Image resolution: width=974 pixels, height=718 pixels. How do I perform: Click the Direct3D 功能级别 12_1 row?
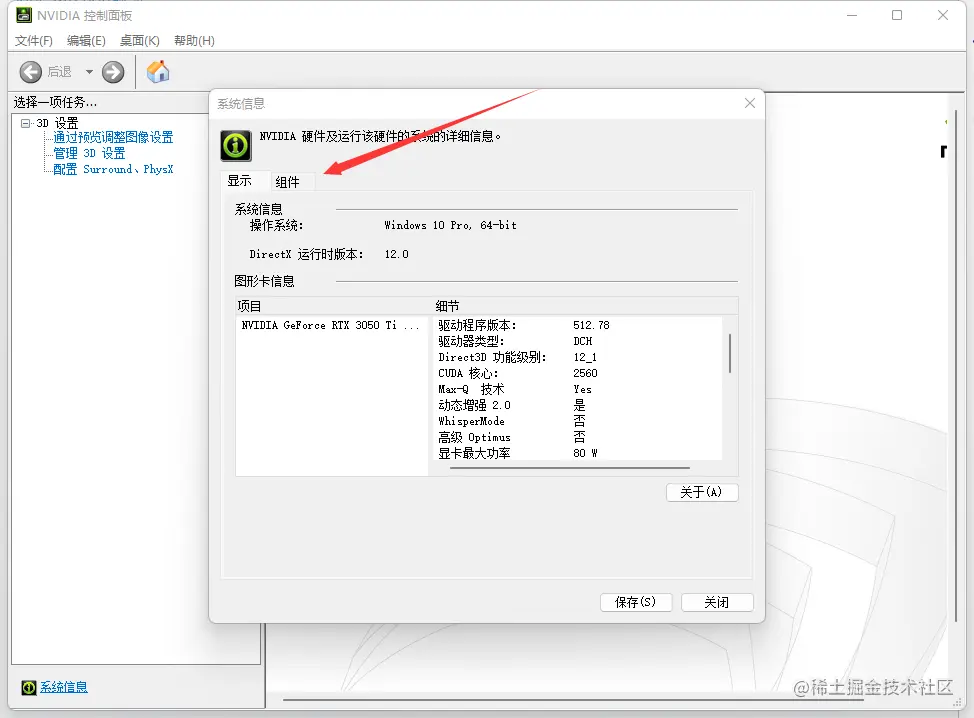(579, 357)
